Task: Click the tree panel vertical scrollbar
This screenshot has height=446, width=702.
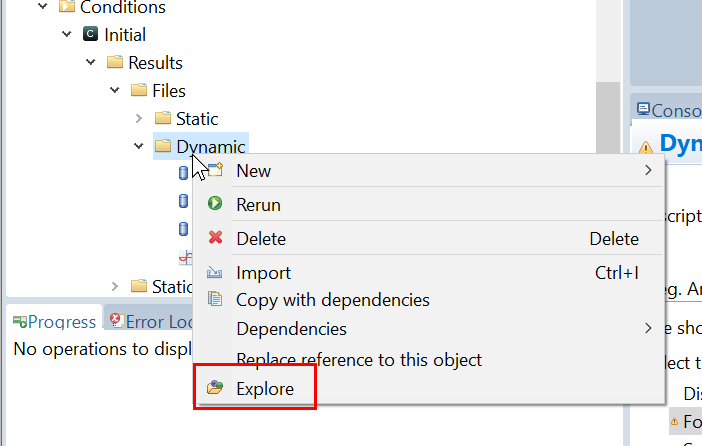Action: click(603, 120)
